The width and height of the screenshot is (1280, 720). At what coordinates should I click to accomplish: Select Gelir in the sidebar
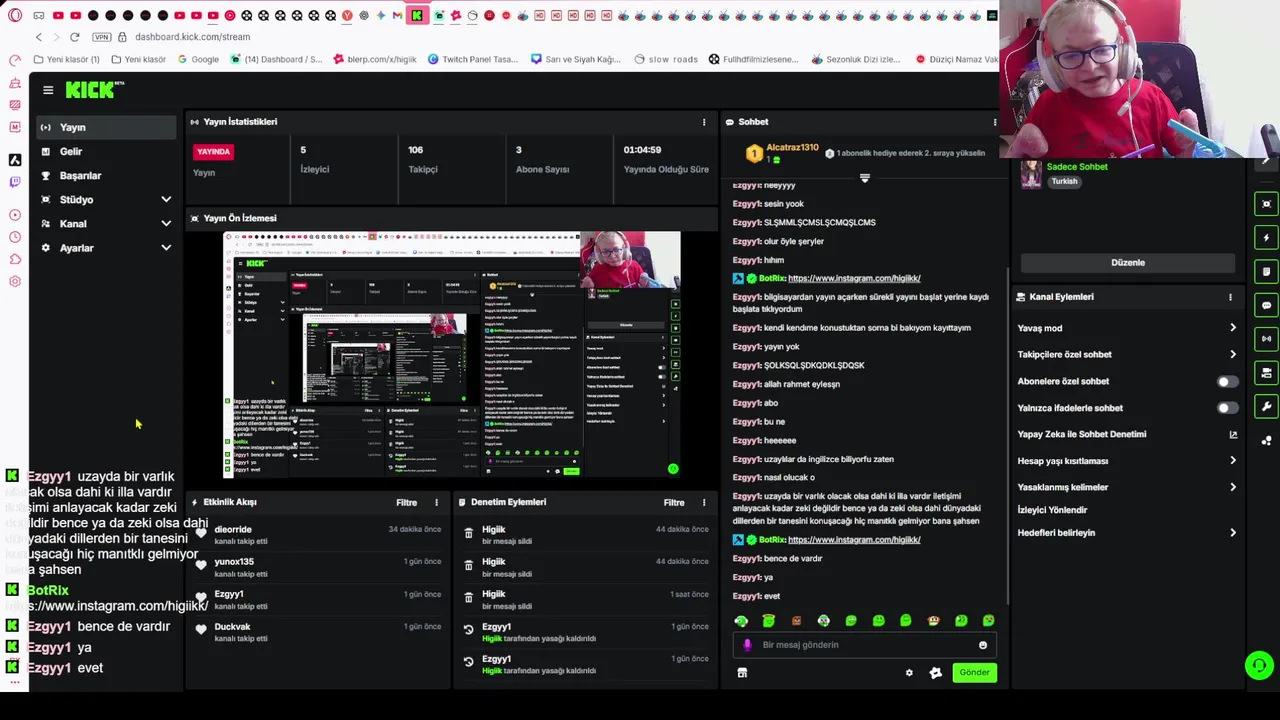[x=105, y=152]
